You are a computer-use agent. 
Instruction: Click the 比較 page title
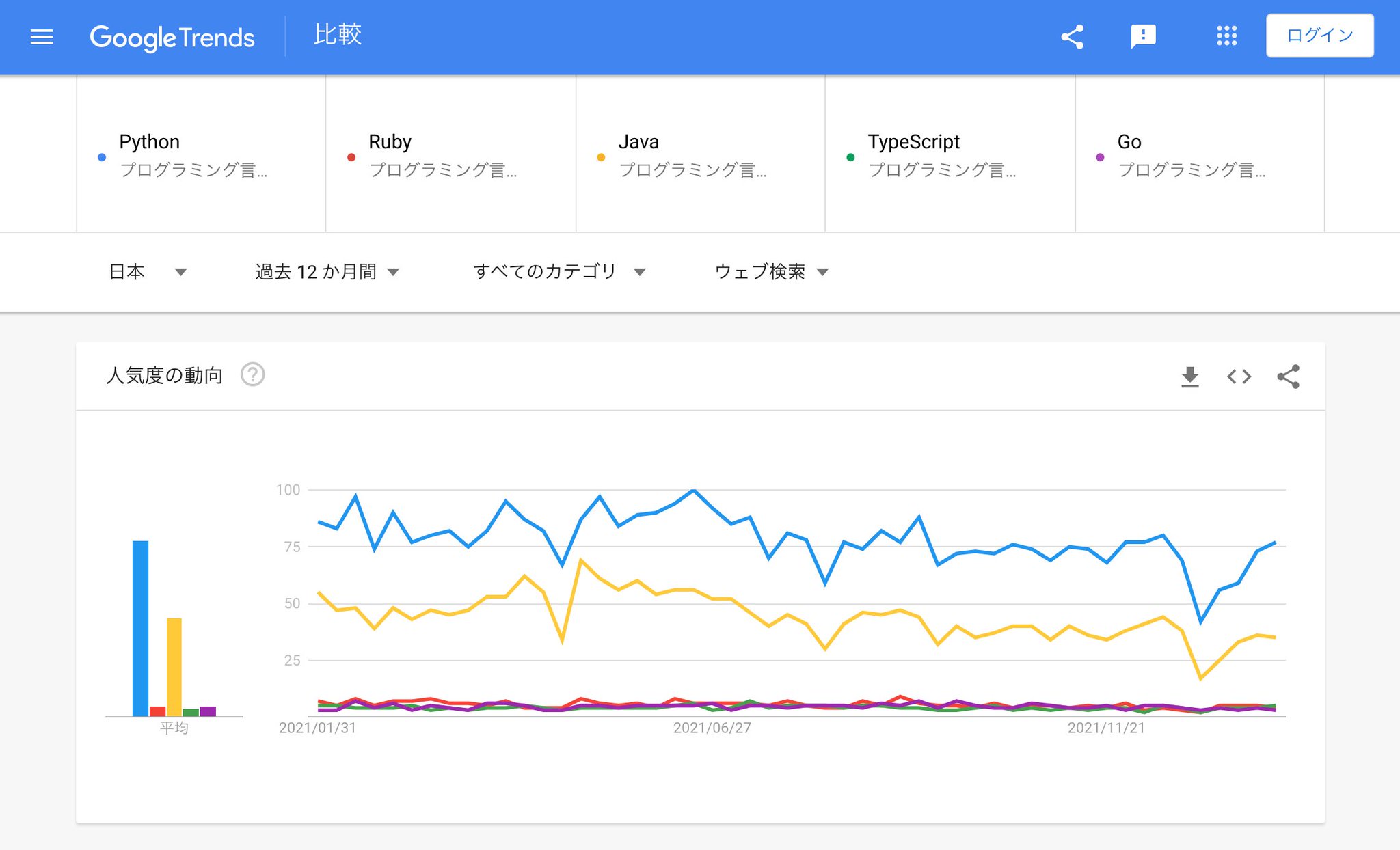(338, 35)
